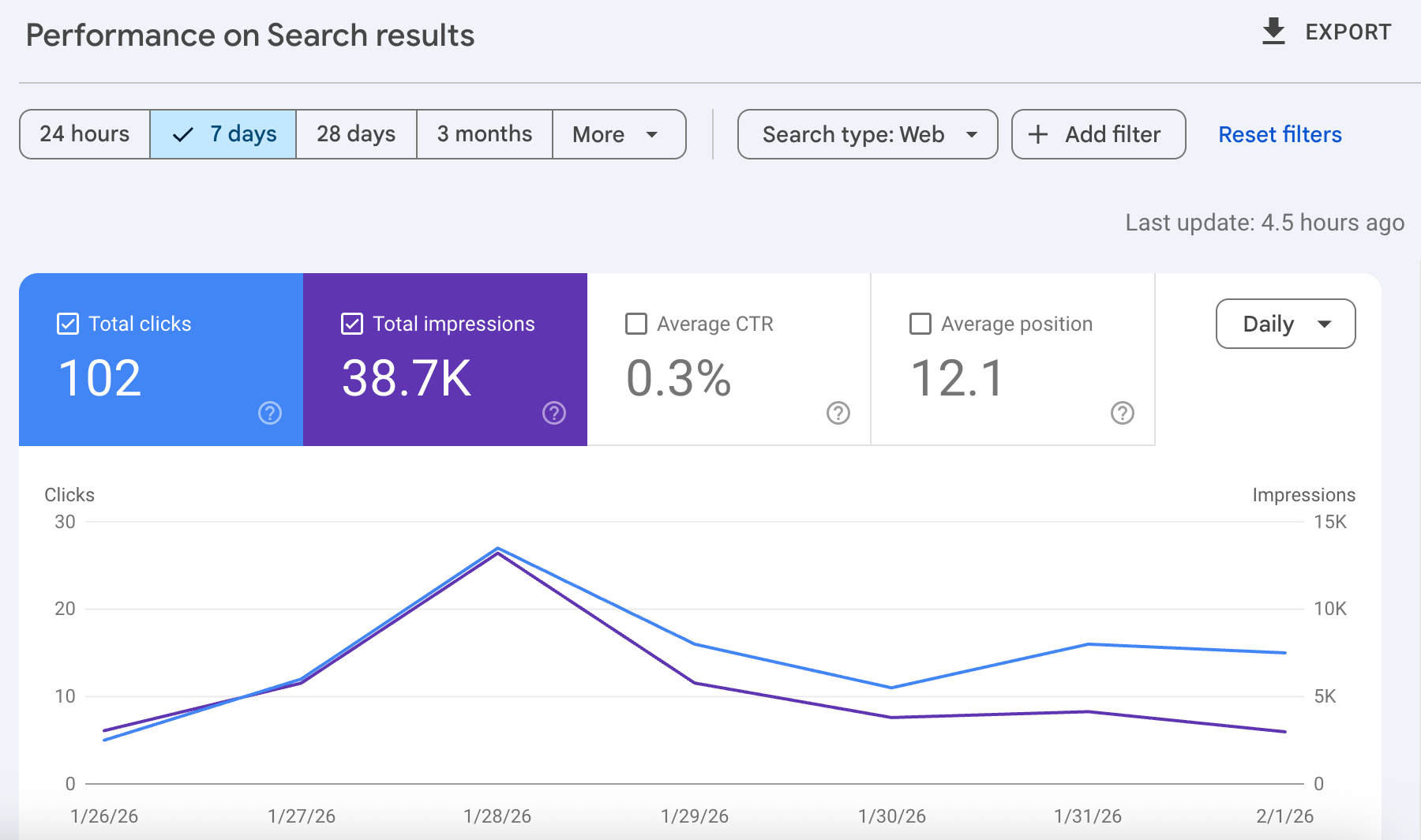Open help icon for Total clicks
This screenshot has width=1421, height=840.
point(270,413)
